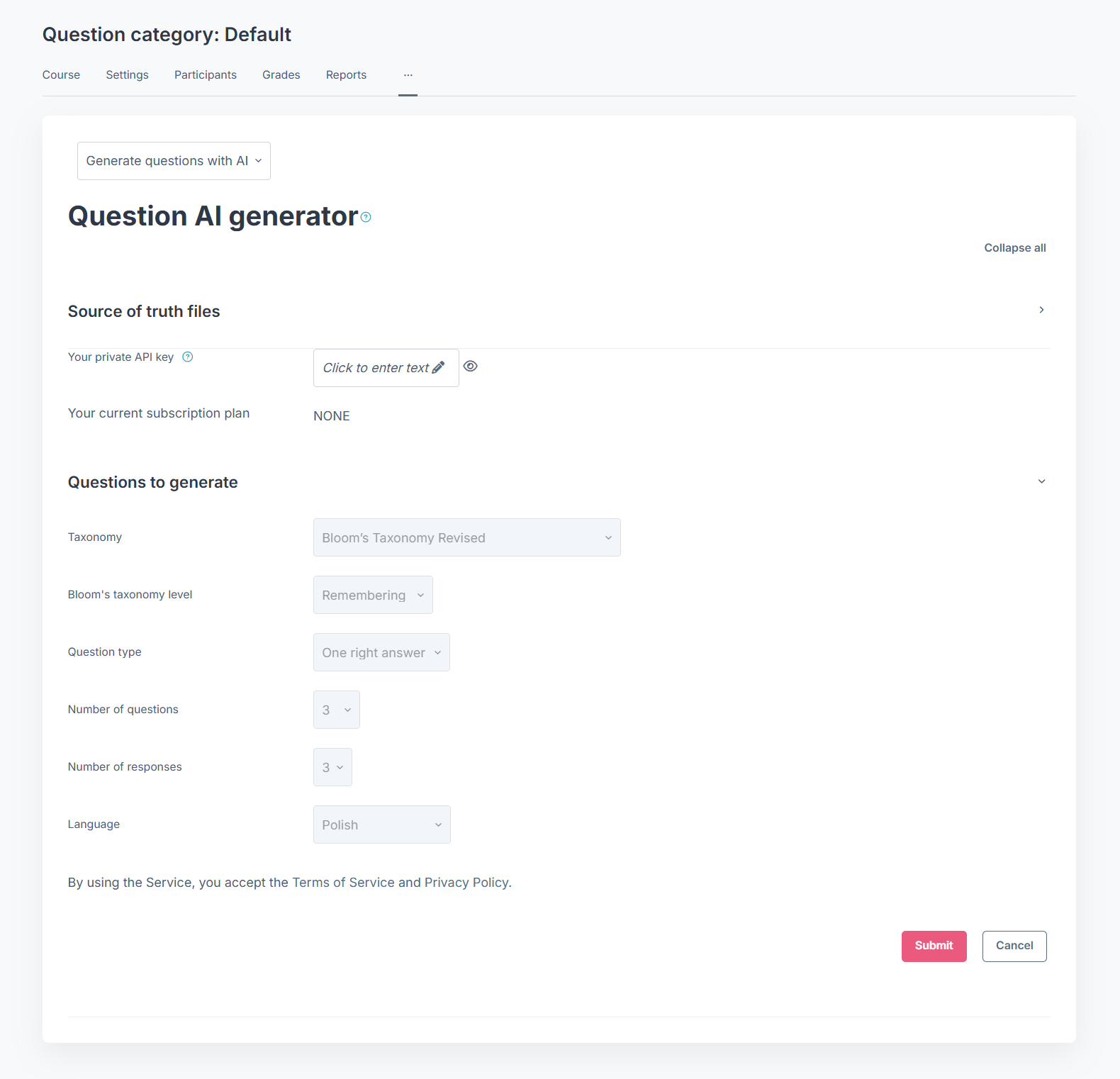
Task: Open the Number of responses dropdown
Action: pyautogui.click(x=332, y=767)
